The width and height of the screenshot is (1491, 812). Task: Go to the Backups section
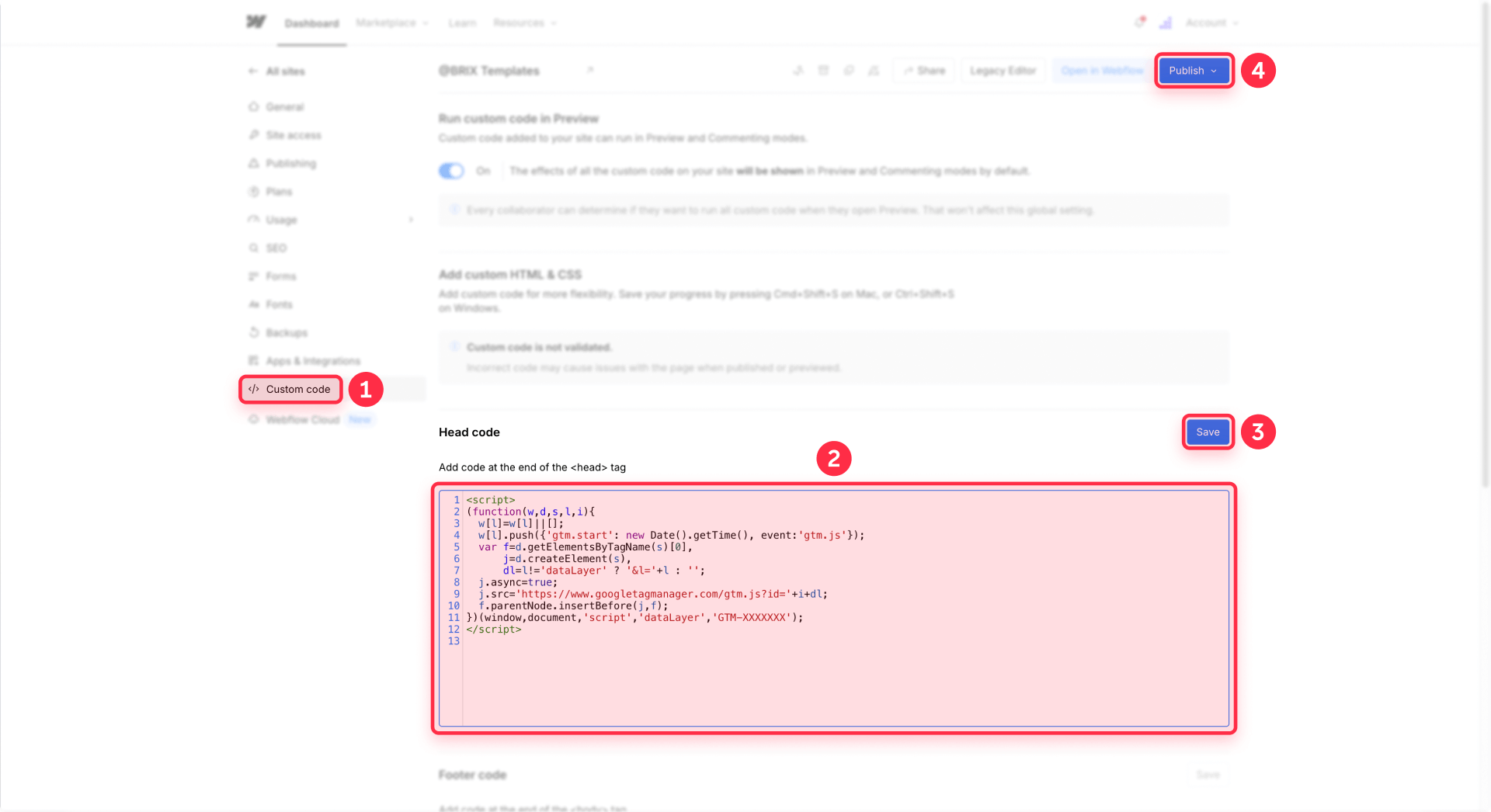[x=287, y=332]
